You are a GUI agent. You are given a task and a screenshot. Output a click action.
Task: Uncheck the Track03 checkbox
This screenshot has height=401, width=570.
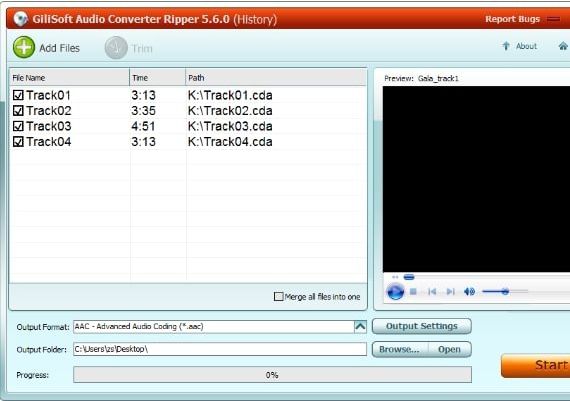pyautogui.click(x=18, y=126)
